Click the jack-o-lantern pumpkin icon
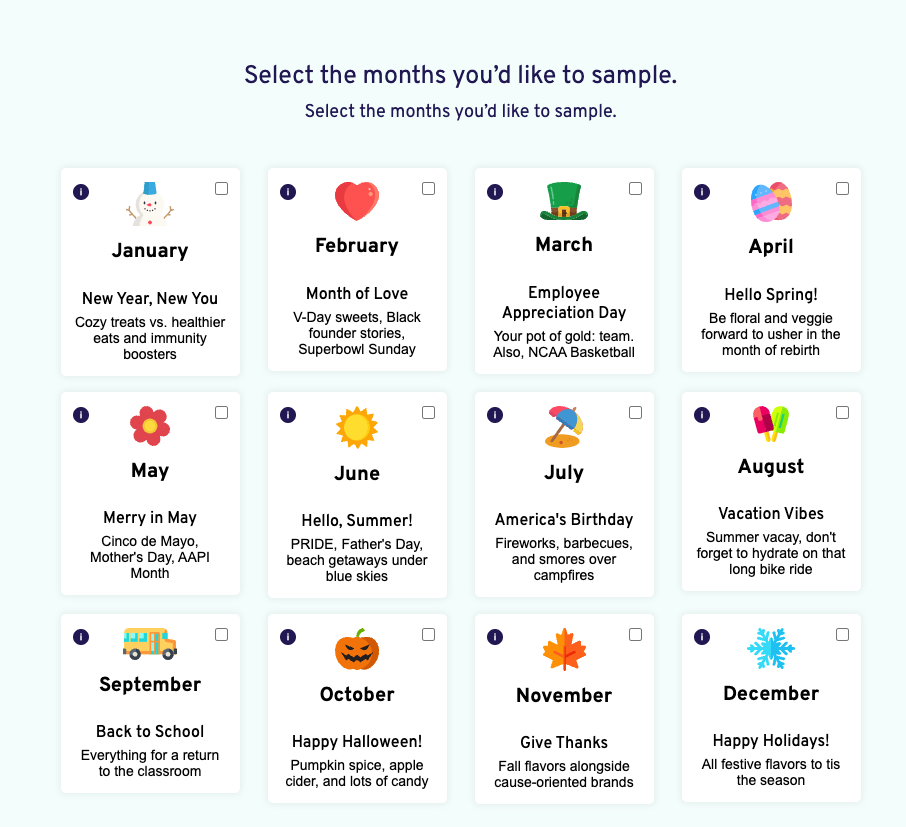 click(357, 650)
